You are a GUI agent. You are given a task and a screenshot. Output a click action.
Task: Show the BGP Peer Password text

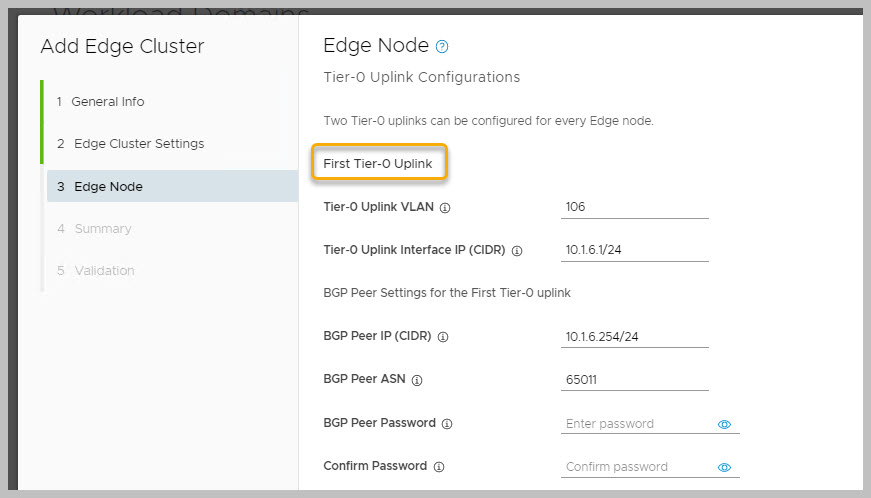click(x=725, y=424)
